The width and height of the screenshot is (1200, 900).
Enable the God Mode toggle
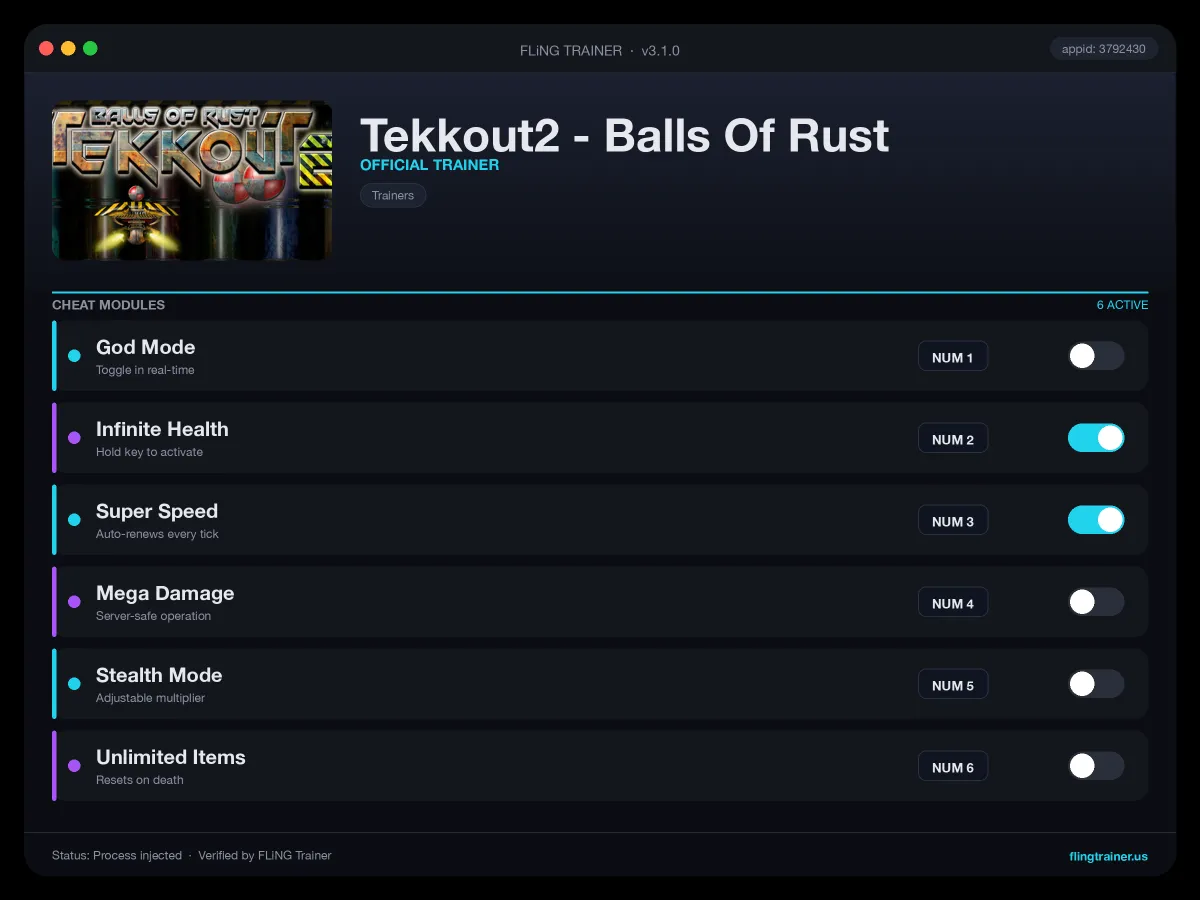1096,356
